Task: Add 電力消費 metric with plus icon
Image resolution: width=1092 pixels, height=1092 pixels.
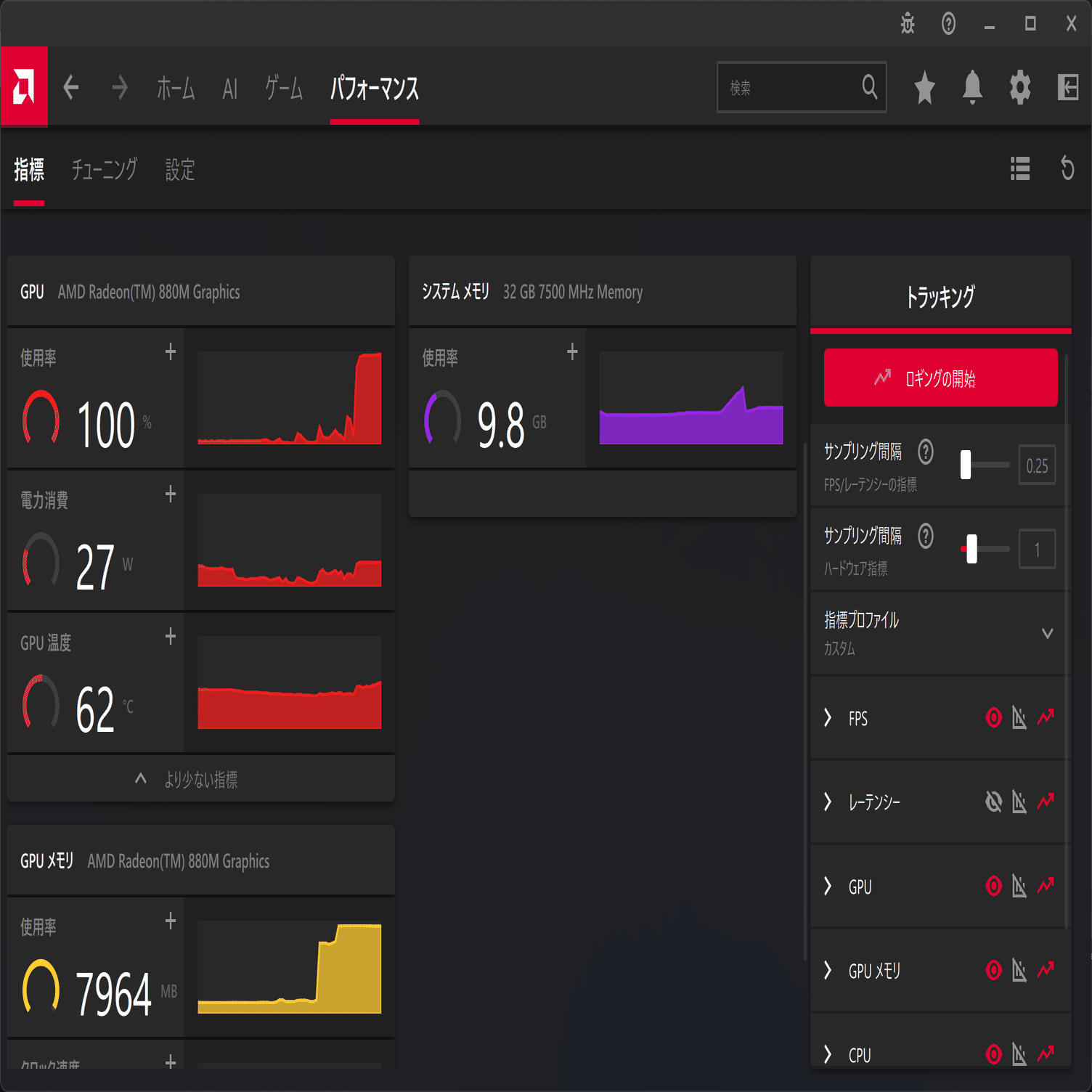Action: (x=171, y=494)
